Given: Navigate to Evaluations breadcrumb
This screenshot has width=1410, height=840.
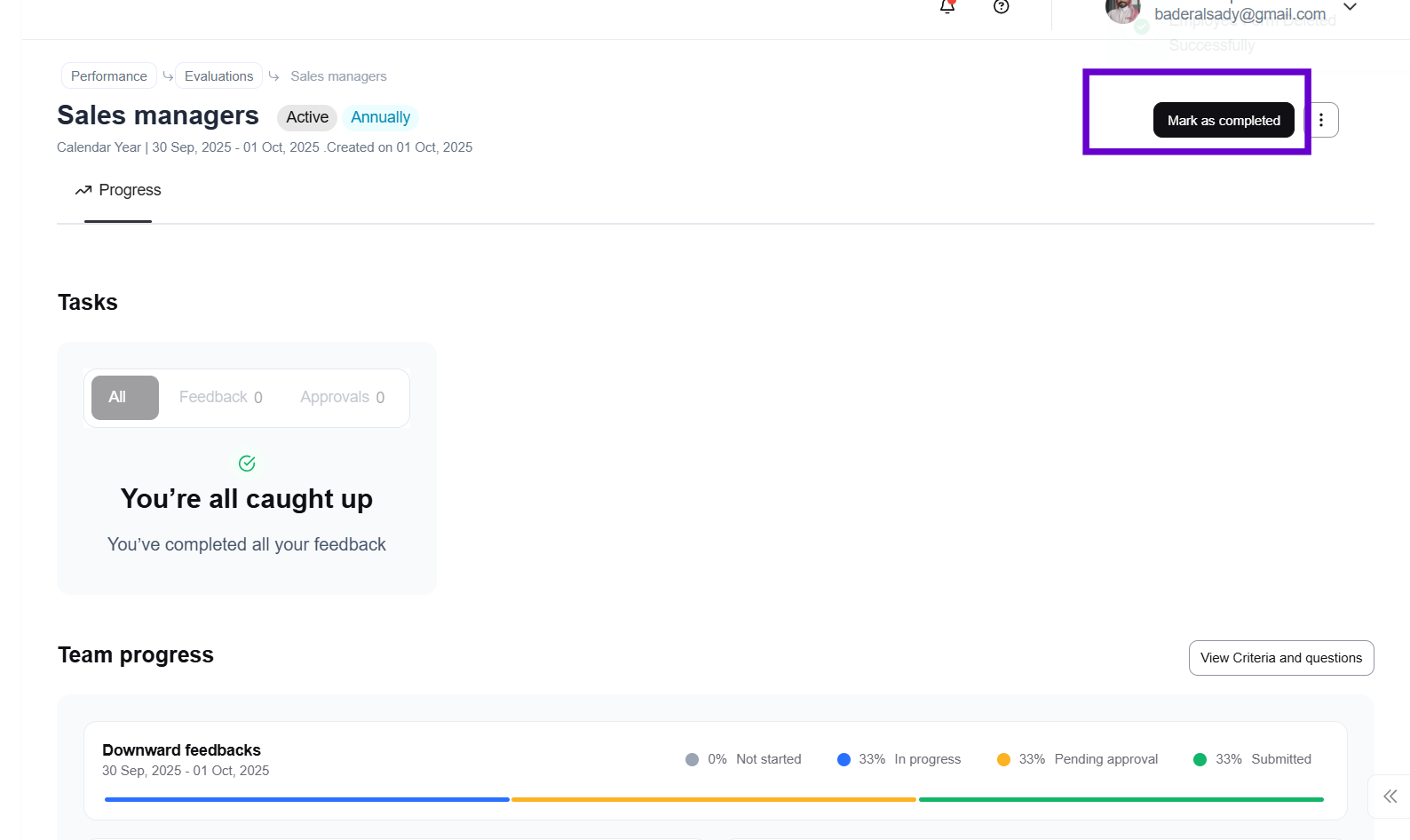Looking at the screenshot, I should [x=218, y=76].
